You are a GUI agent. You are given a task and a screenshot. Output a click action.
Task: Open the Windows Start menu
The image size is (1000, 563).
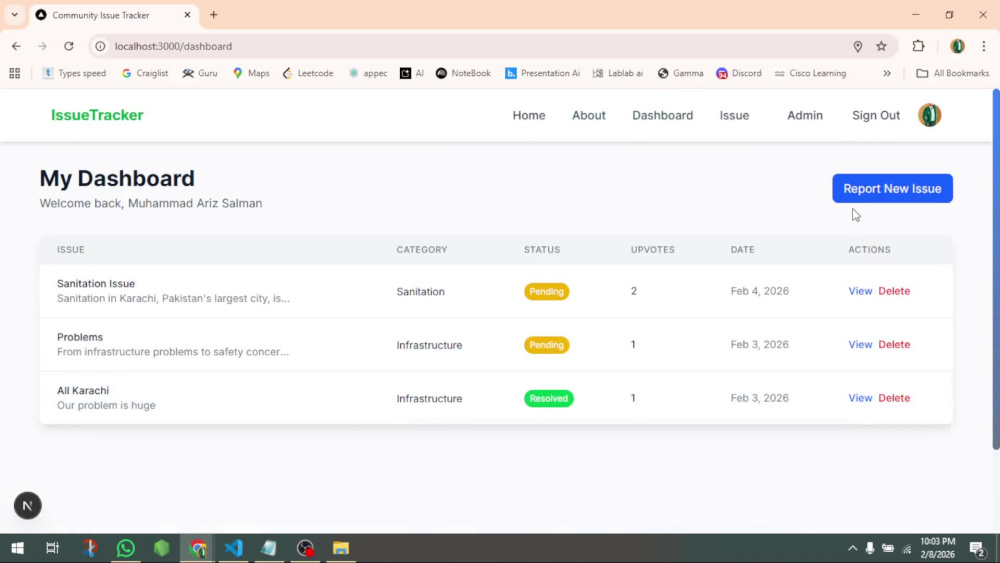(x=17, y=548)
